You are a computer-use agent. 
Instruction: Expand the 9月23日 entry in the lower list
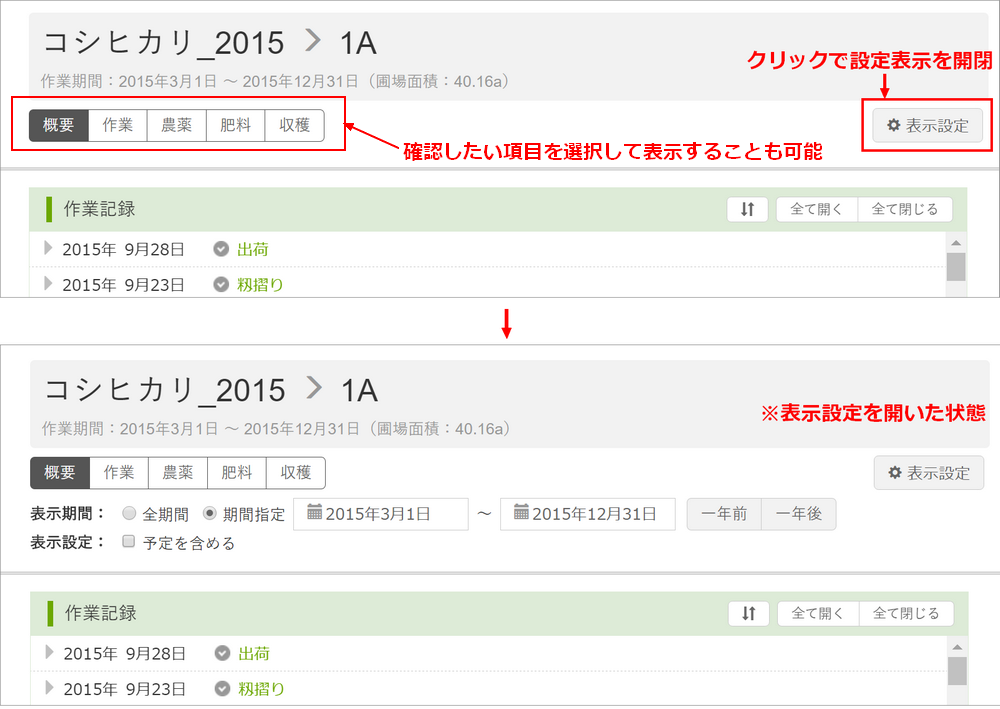point(49,689)
